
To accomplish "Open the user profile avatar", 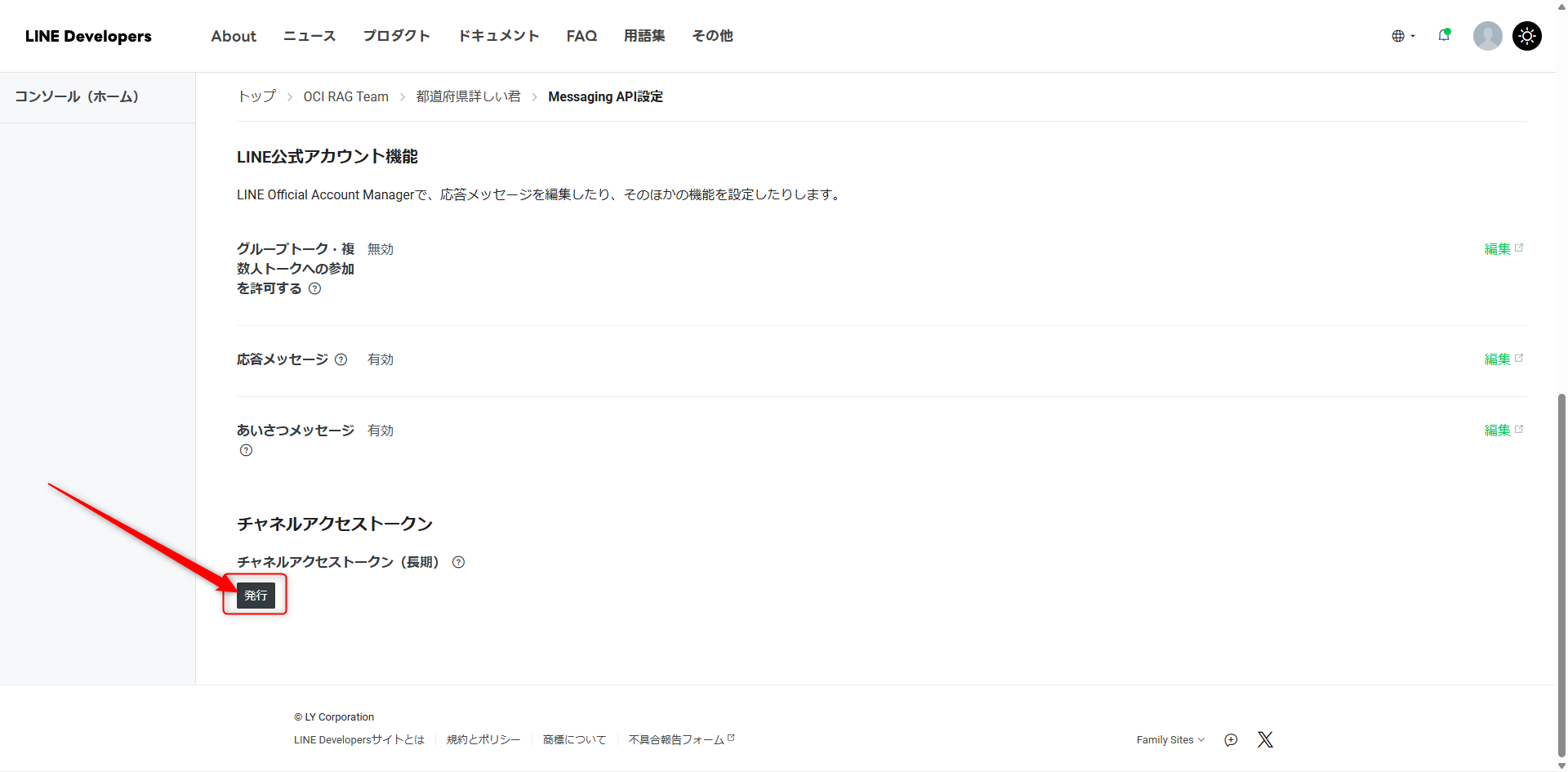I will [x=1487, y=36].
